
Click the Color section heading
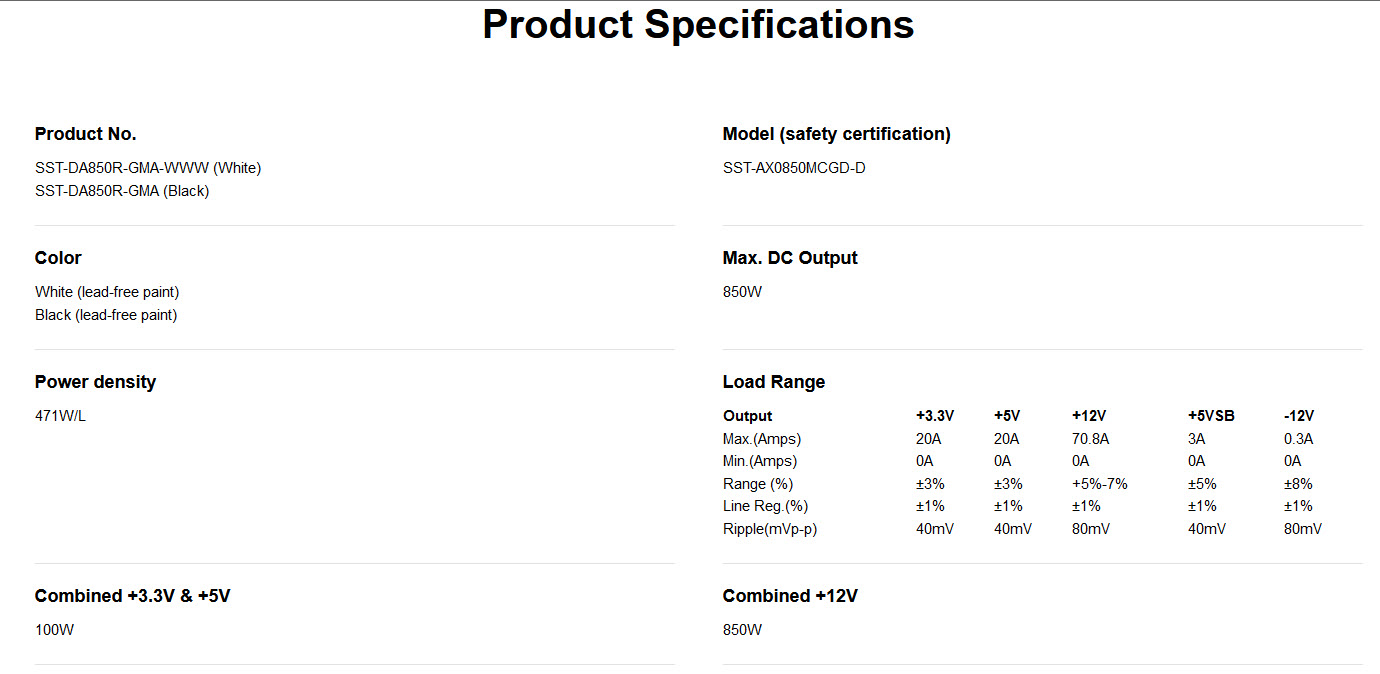click(x=58, y=258)
